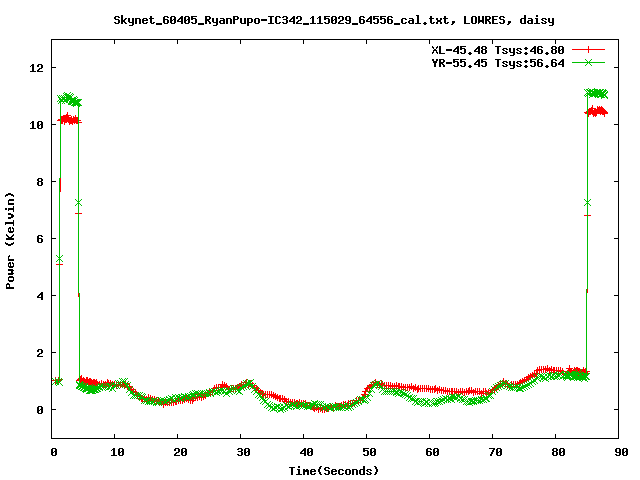Image resolution: width=640 pixels, height=480 pixels.
Task: Click the plot title Skynet_60405_RyanPupo-IC342 text
Action: 334,20
